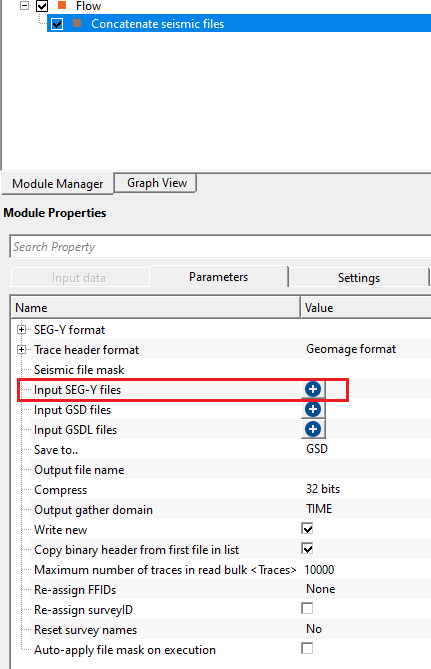Disable the Write new checkbox
Image resolution: width=431 pixels, height=669 pixels.
click(x=307, y=529)
